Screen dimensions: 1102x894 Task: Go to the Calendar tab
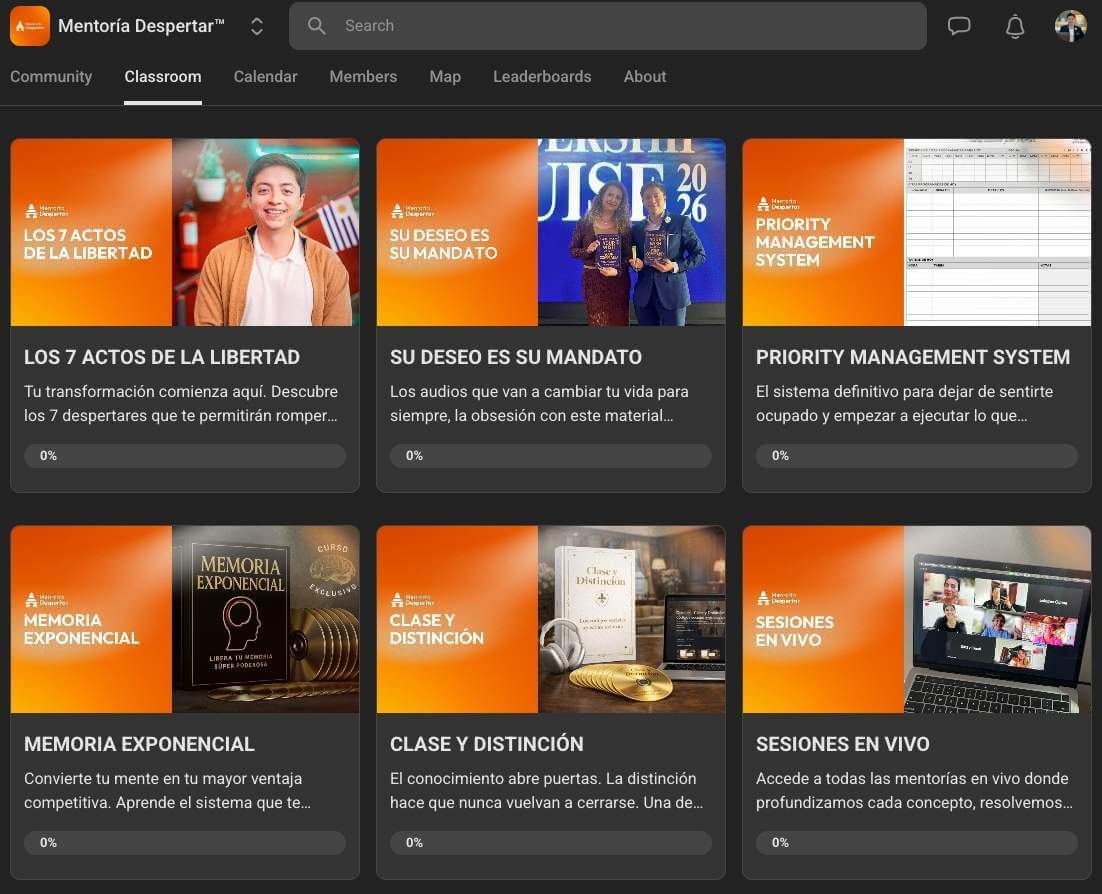(265, 77)
